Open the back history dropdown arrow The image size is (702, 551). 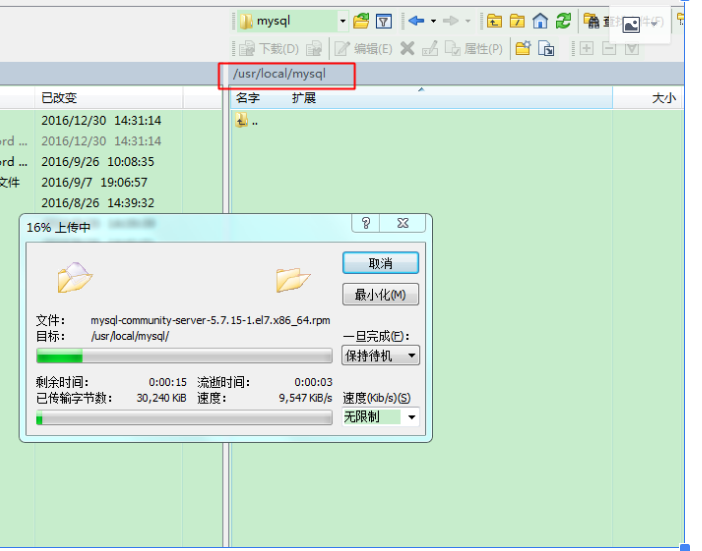pyautogui.click(x=433, y=21)
